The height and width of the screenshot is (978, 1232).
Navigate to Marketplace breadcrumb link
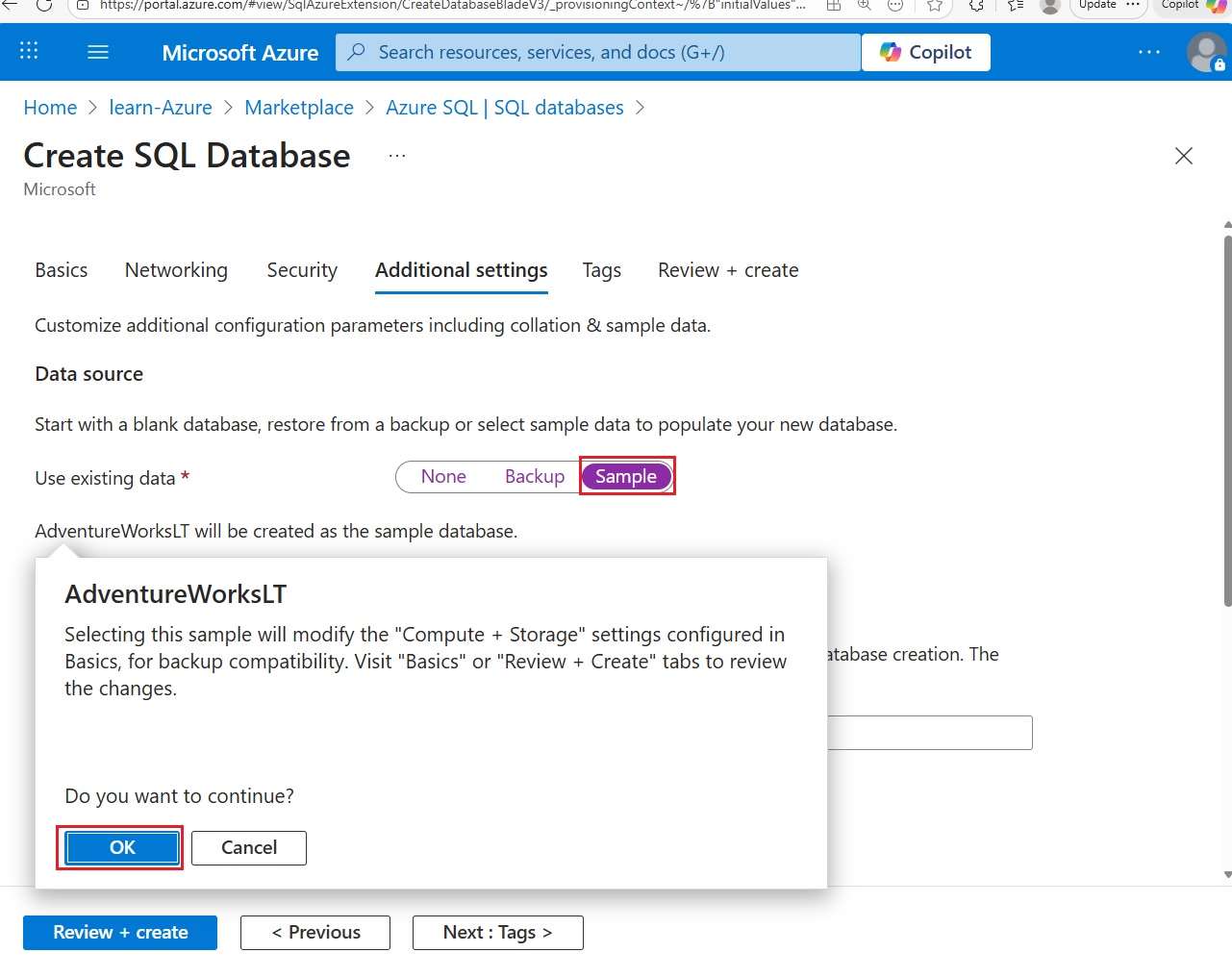(x=299, y=108)
